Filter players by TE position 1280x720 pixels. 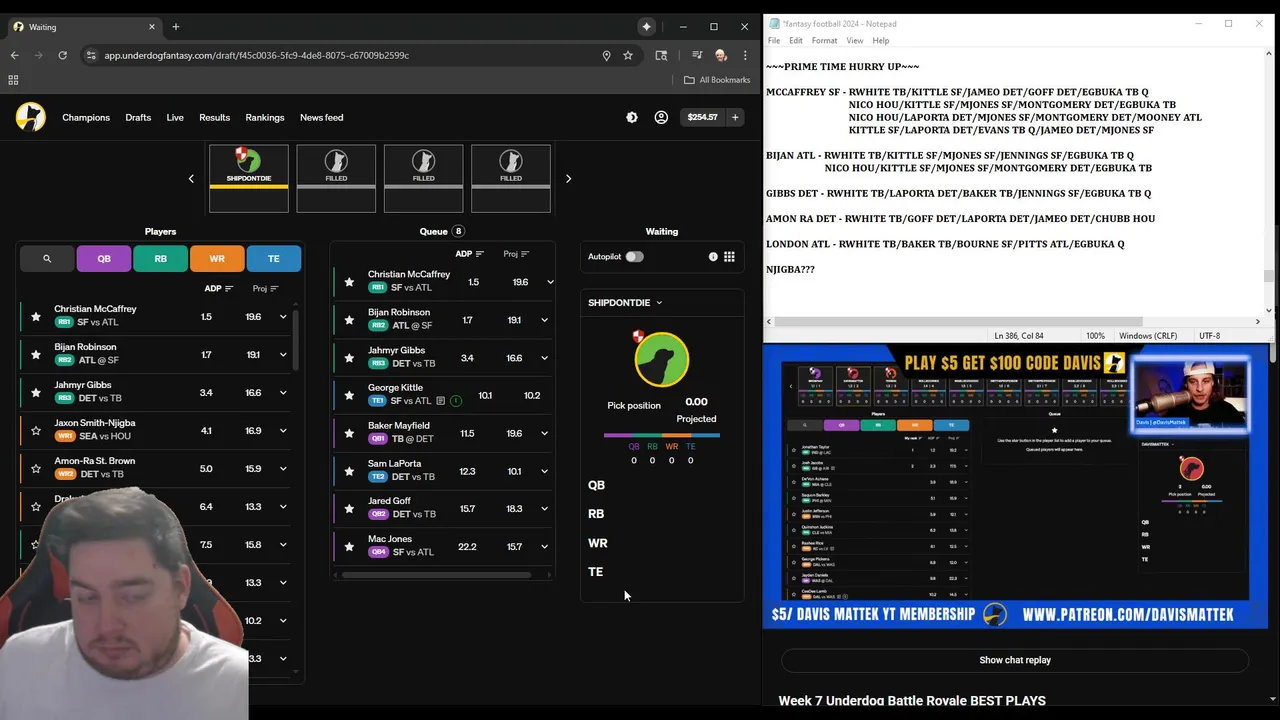274,258
